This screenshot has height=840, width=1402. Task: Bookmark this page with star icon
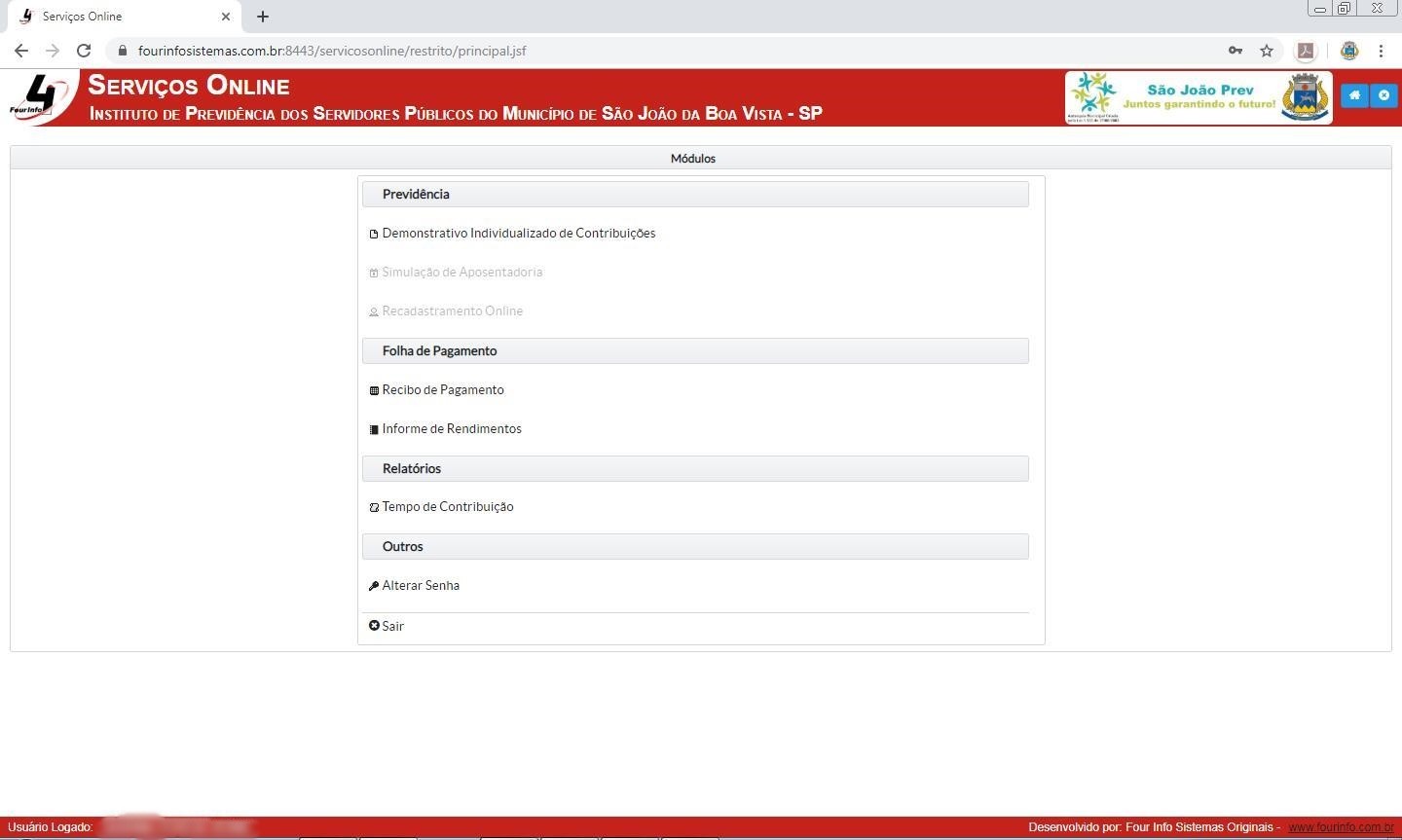point(1266,51)
